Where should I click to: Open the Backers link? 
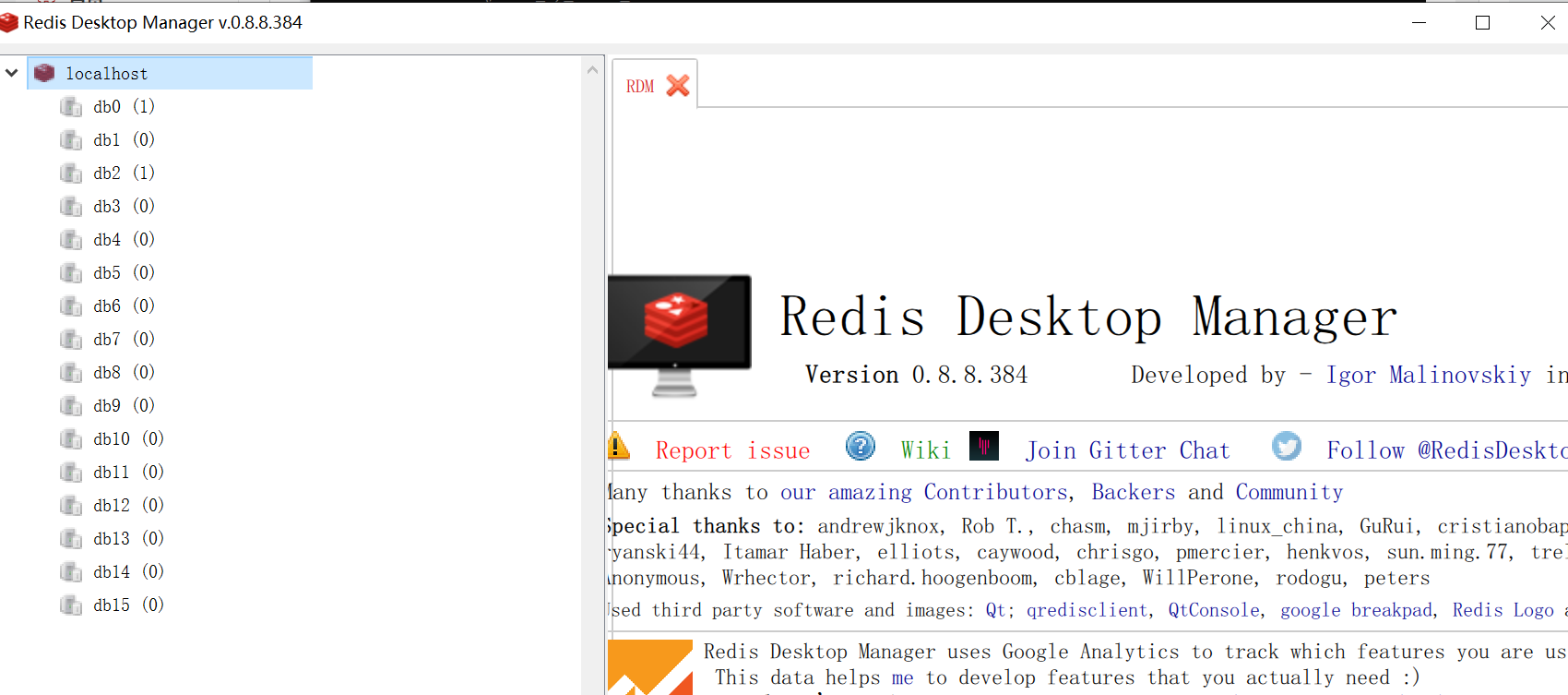click(x=1134, y=492)
